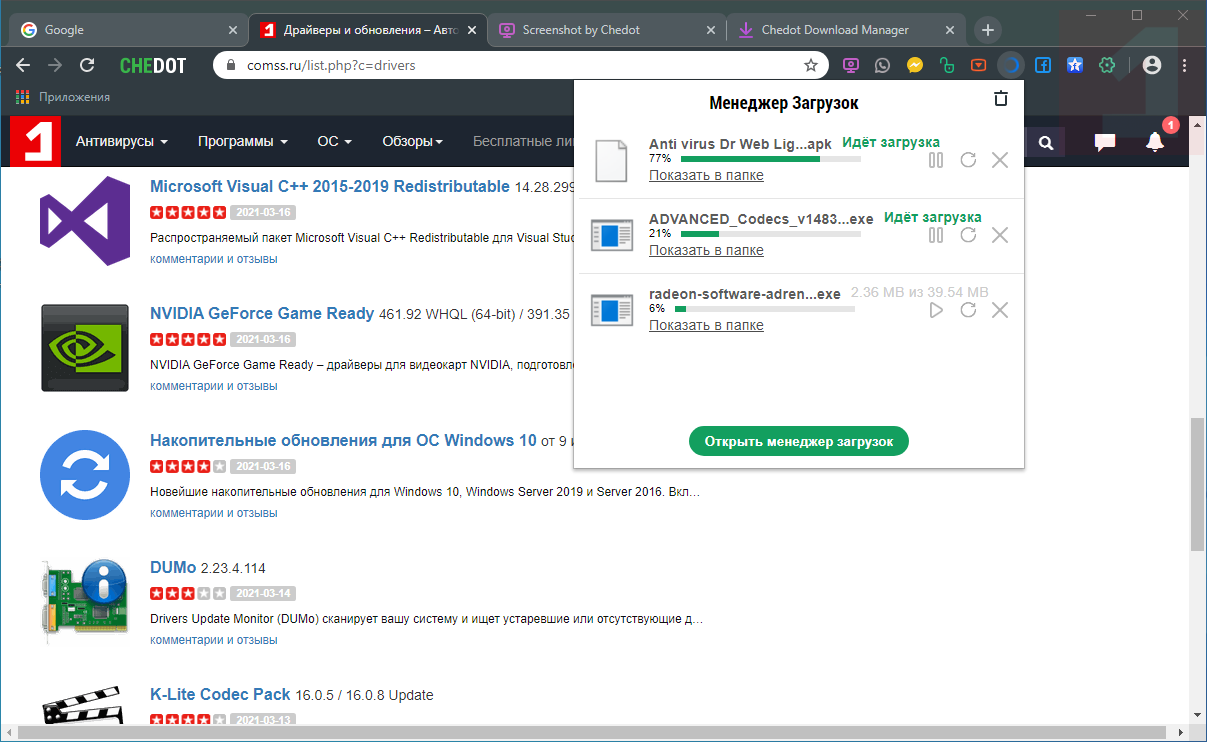
Task: Open NVIDIA GeForce Game Ready link
Action: 262,313
